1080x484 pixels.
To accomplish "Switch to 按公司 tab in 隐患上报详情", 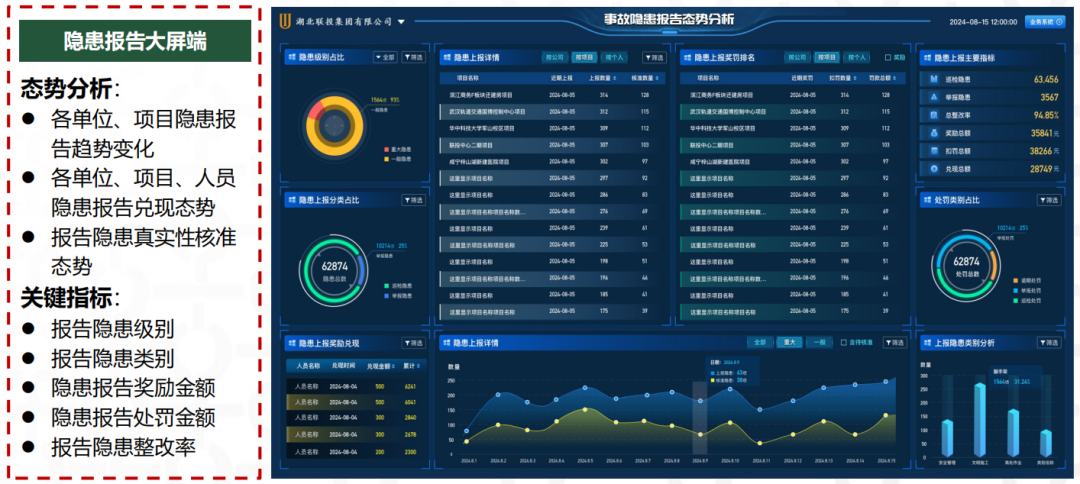I will (x=555, y=58).
